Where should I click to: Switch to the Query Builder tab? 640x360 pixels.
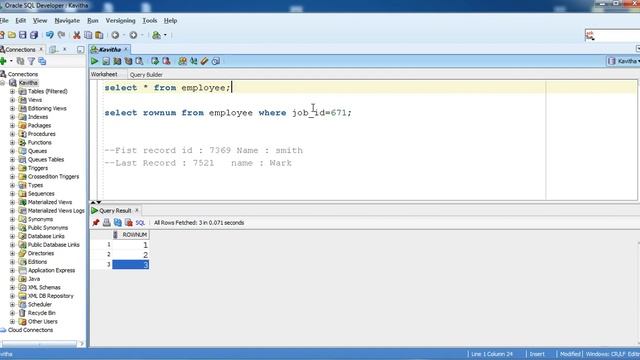point(146,75)
